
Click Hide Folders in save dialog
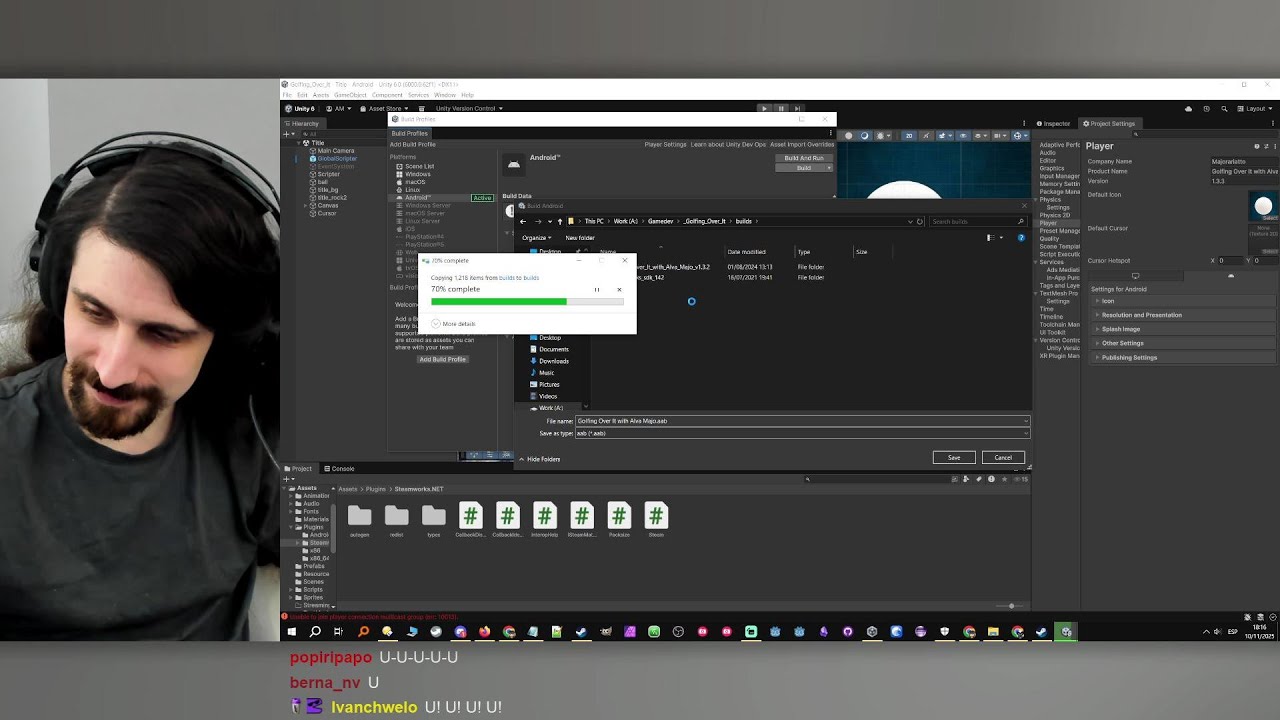coord(539,459)
